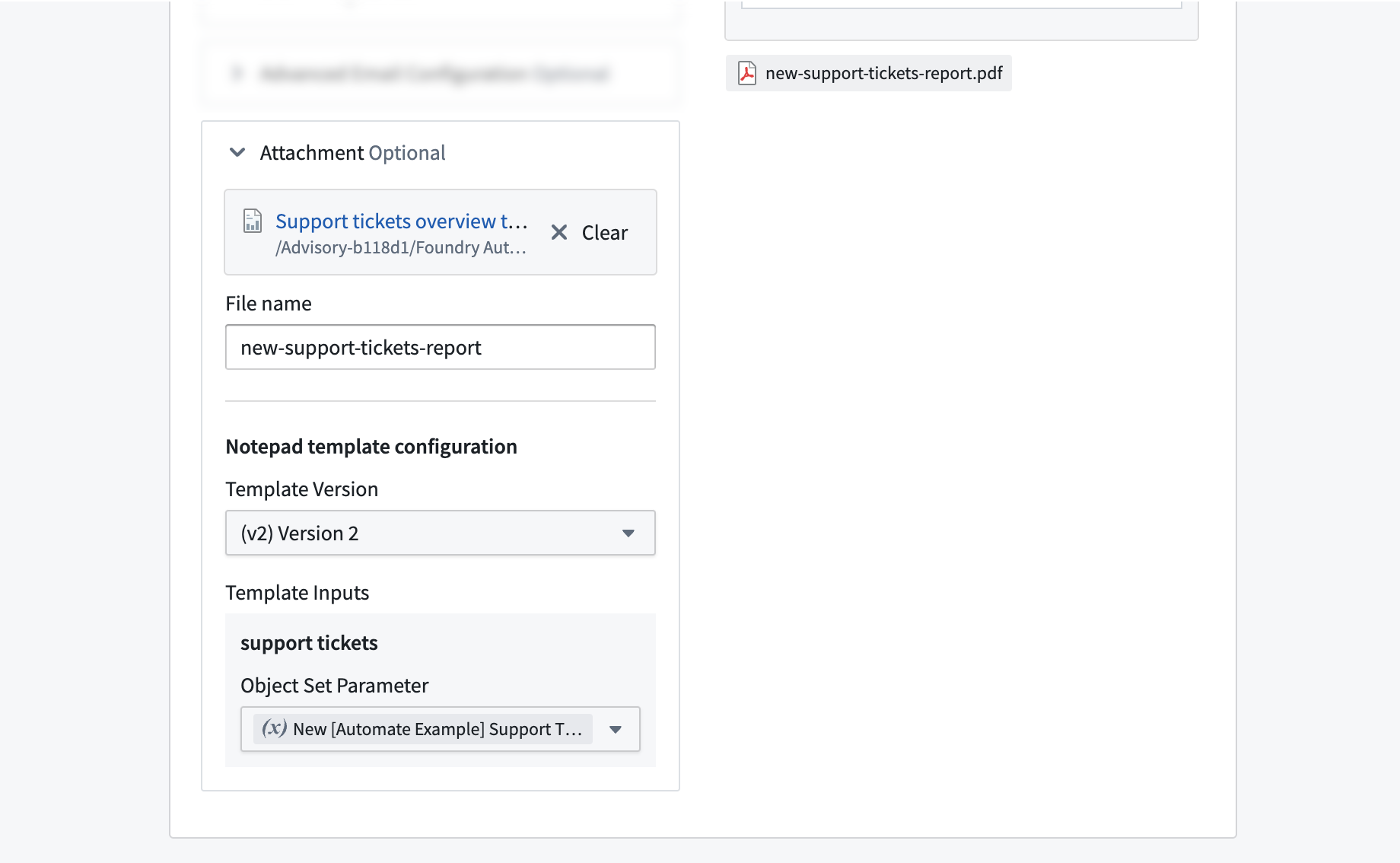Collapse the Attachment section chevron
The image size is (1400, 863).
point(237,153)
